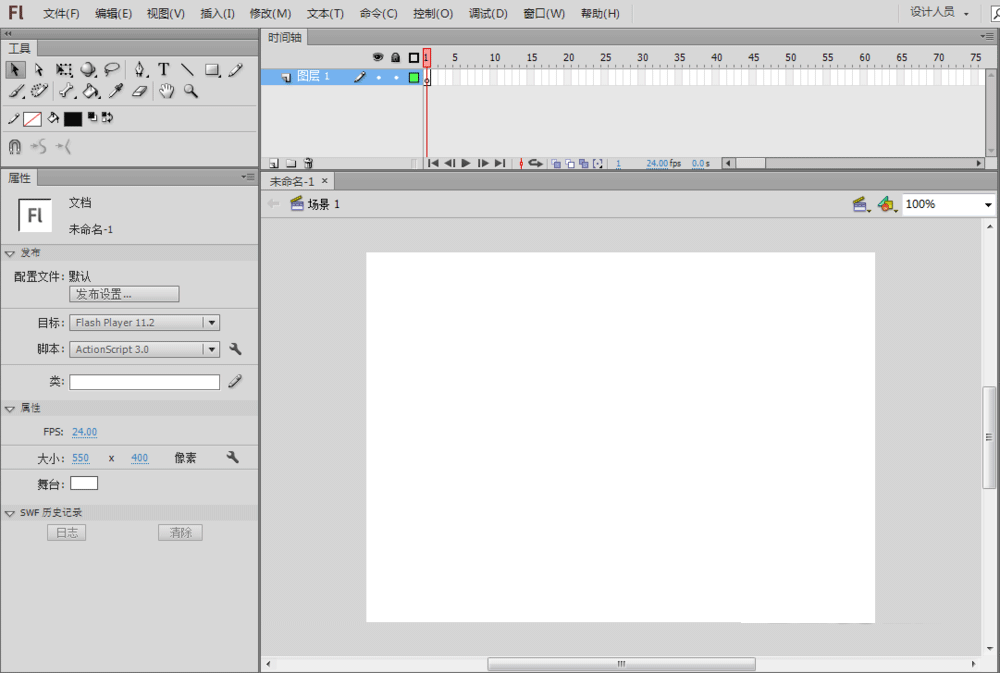Toggle the lock dot of 图层 1
The height and width of the screenshot is (673, 1000).
[x=396, y=77]
